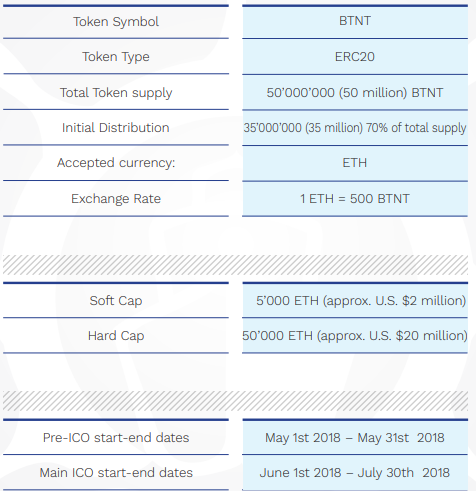Select the 50'000 ETH hard cap value
The width and height of the screenshot is (476, 491).
(x=355, y=336)
